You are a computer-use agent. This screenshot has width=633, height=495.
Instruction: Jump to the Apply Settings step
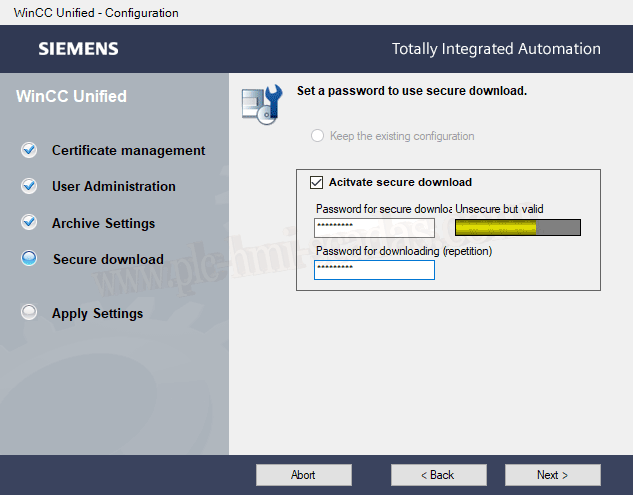point(97,313)
